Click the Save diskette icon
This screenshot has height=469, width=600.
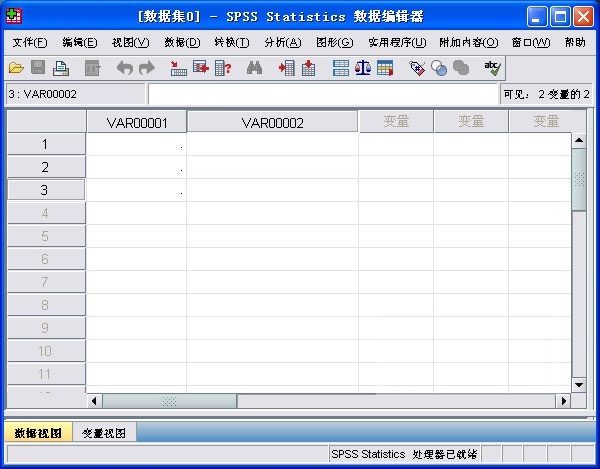[38, 68]
